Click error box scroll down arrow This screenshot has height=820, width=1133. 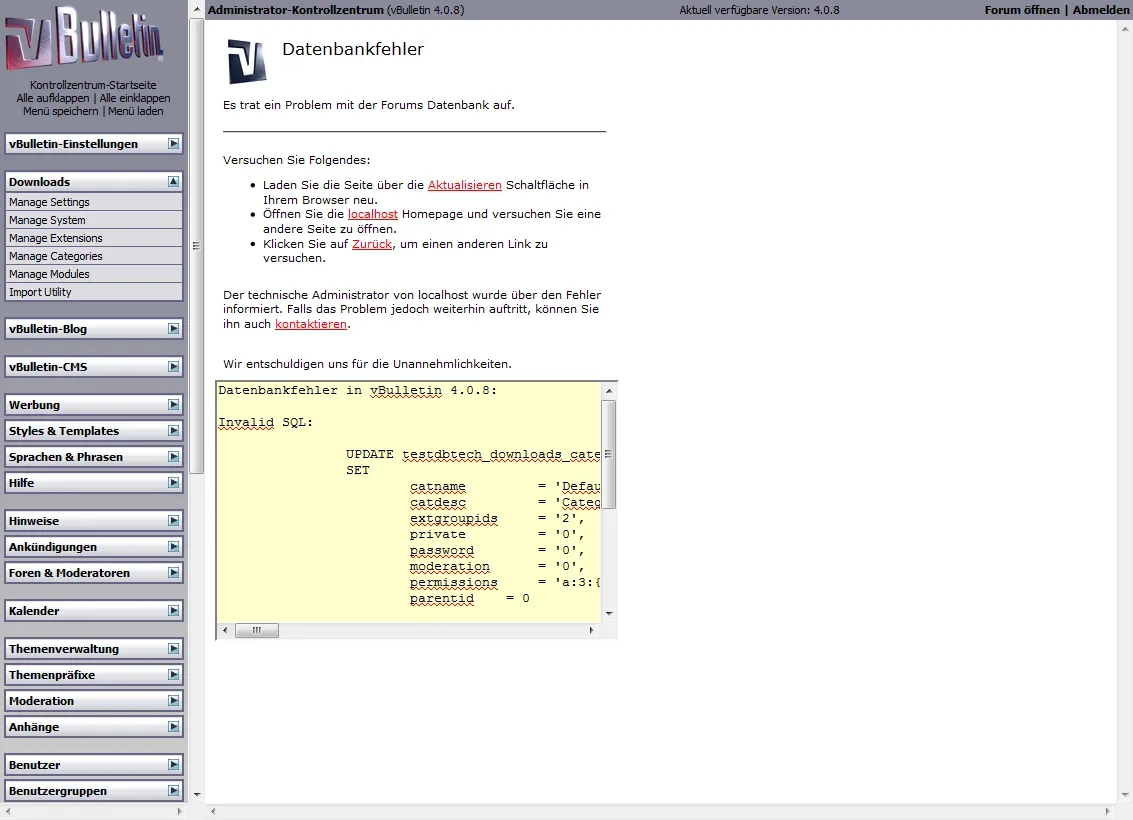coord(609,613)
